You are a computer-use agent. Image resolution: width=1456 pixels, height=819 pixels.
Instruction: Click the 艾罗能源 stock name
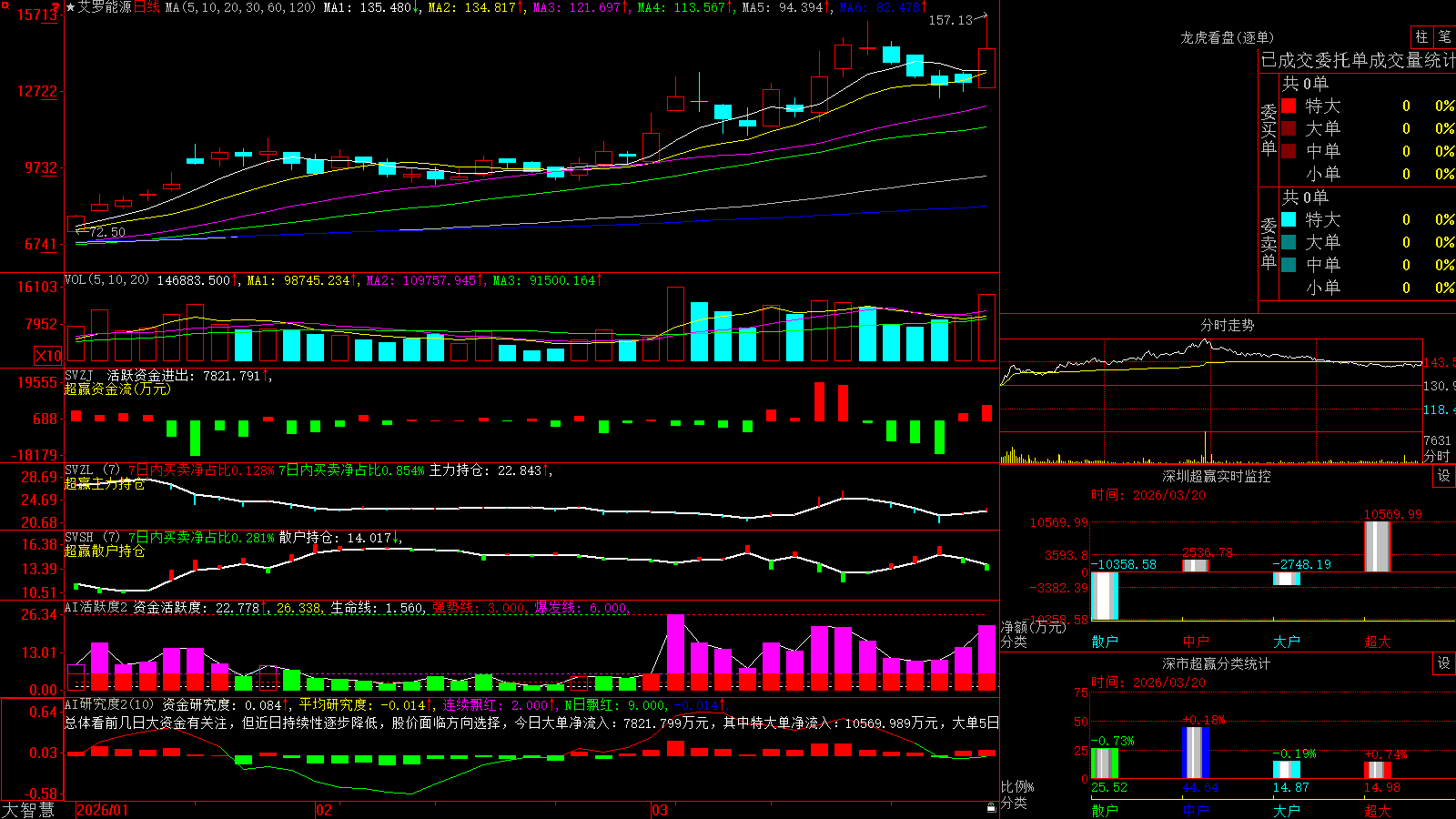tap(105, 7)
